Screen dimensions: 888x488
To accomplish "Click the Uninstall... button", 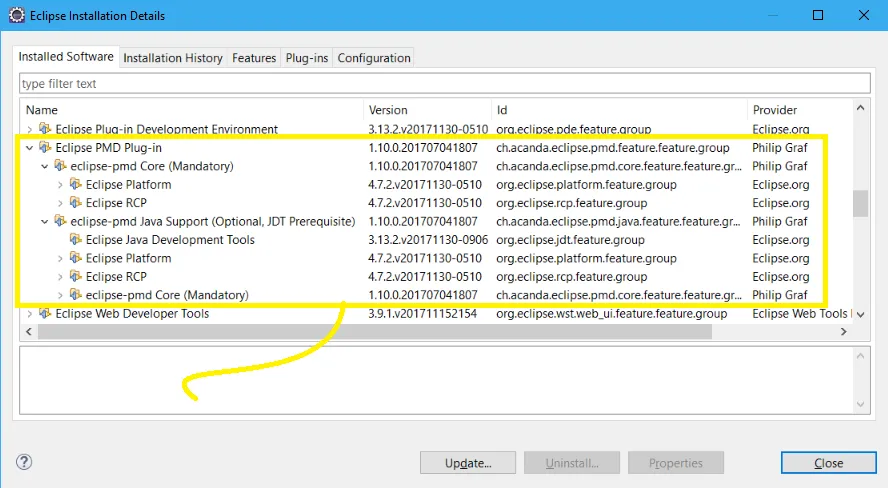I will click(x=572, y=463).
